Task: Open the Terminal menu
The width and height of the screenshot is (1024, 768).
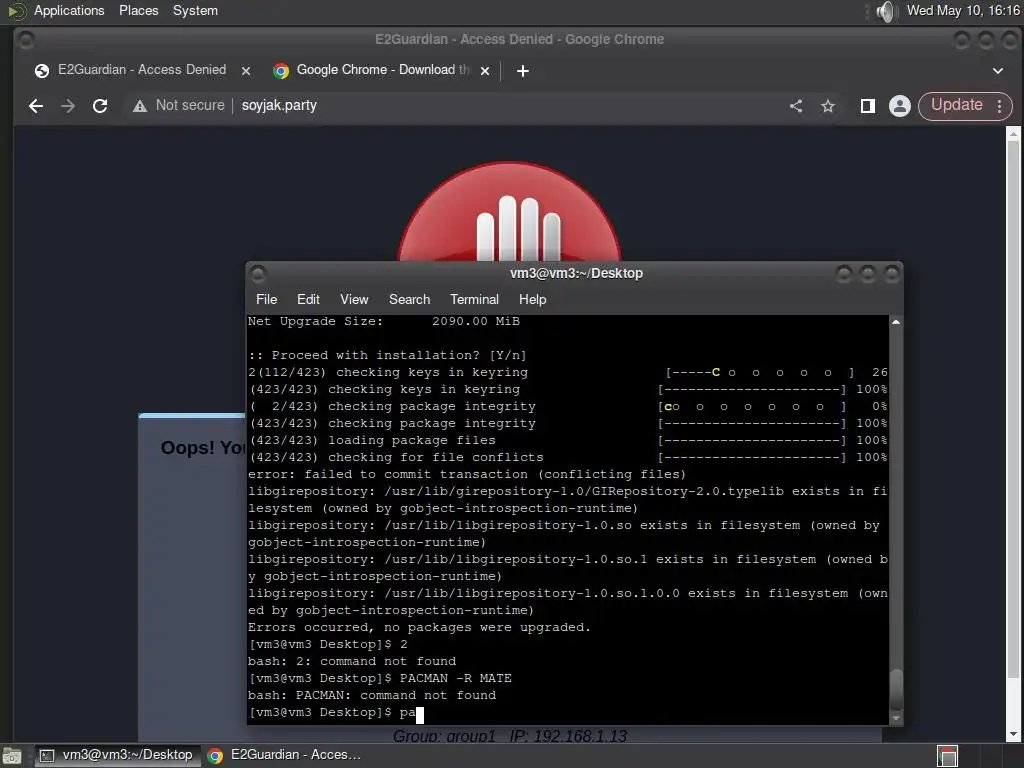Action: (x=474, y=299)
